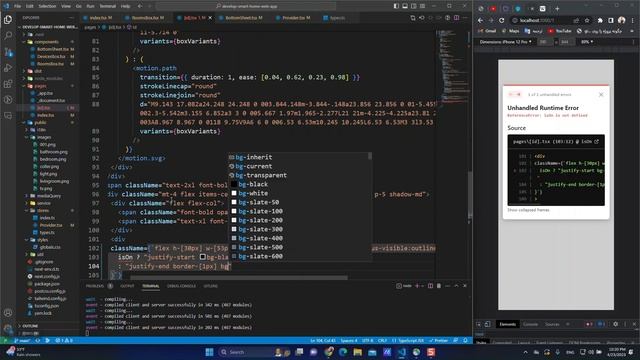Expand the OUTLINE section

30,326
